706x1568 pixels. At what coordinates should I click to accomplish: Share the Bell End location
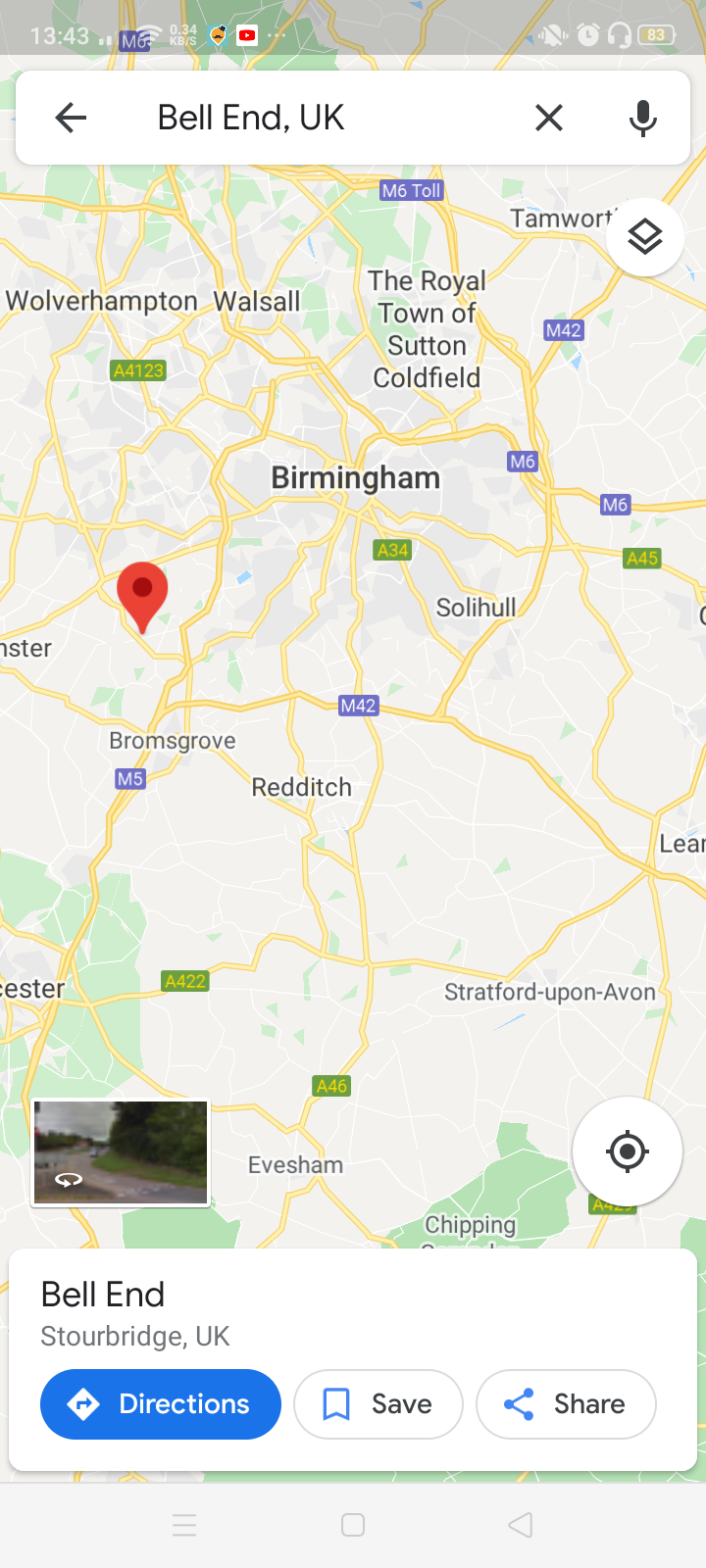[x=566, y=1404]
